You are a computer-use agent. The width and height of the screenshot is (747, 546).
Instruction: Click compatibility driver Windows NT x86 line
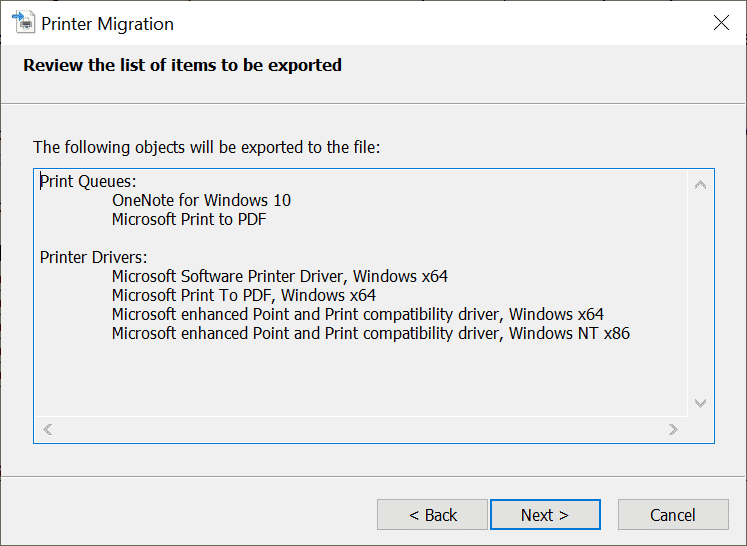pos(371,334)
